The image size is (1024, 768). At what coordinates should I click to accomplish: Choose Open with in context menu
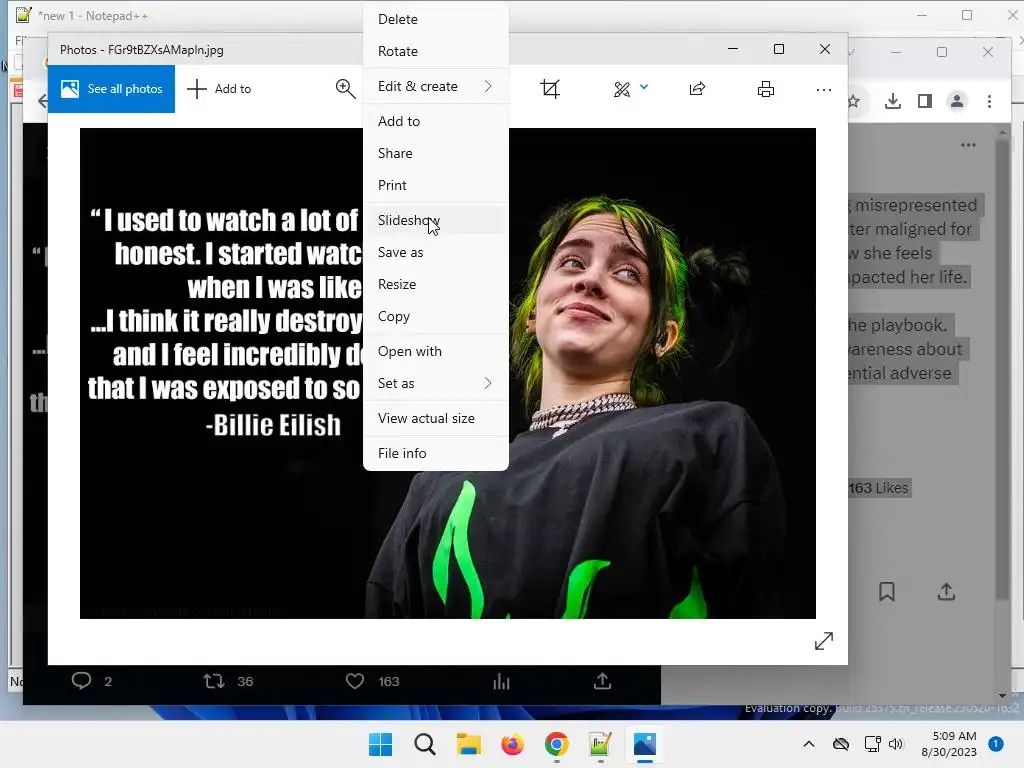(x=436, y=351)
